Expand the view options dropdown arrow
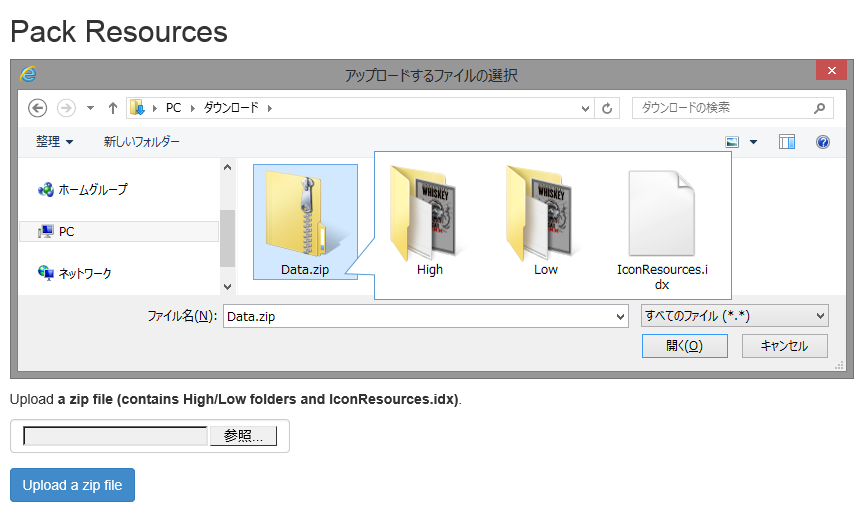The width and height of the screenshot is (864, 515). click(x=754, y=142)
